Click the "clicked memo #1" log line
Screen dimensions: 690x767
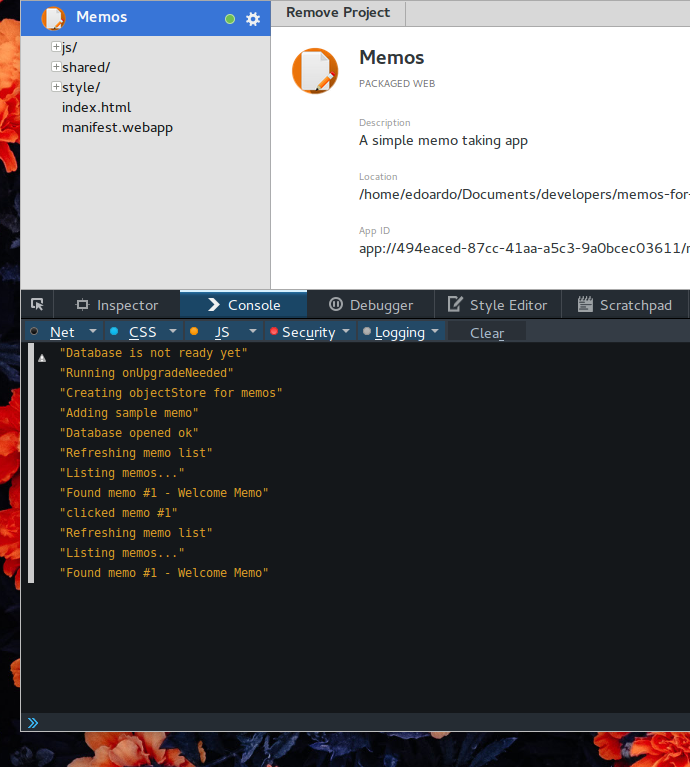(x=118, y=513)
